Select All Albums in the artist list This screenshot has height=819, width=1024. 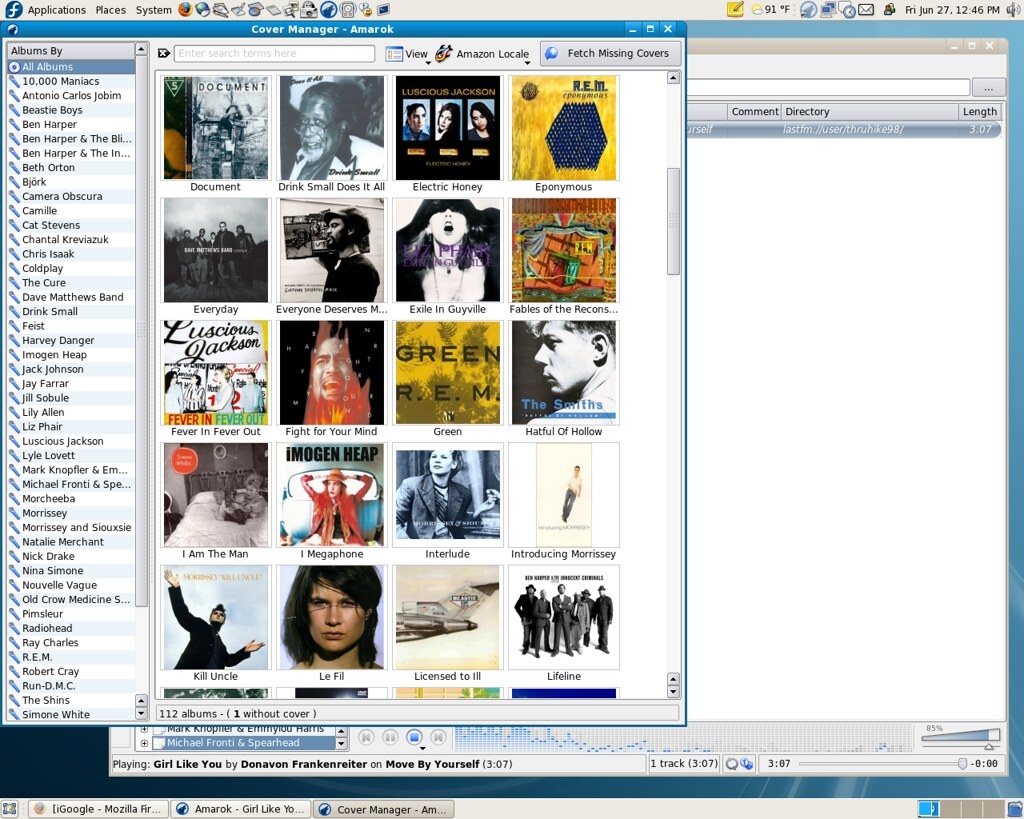coord(71,67)
